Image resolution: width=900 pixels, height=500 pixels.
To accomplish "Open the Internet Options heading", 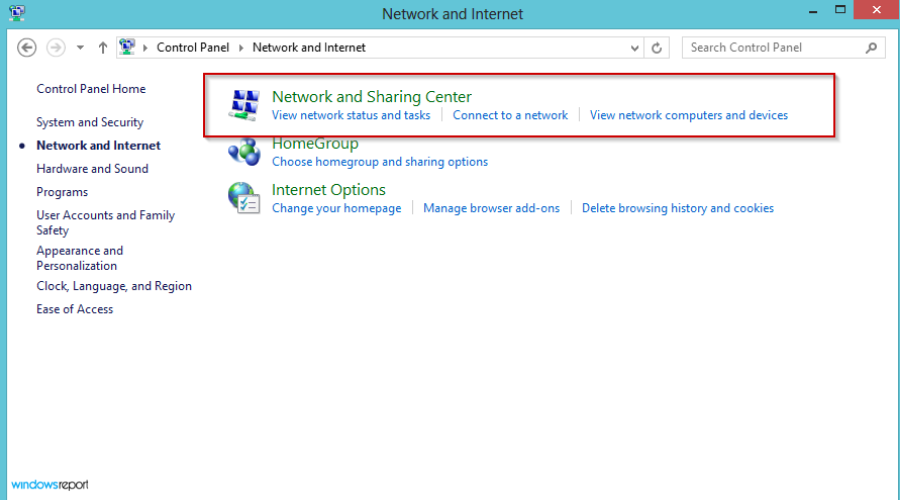I will pos(328,189).
